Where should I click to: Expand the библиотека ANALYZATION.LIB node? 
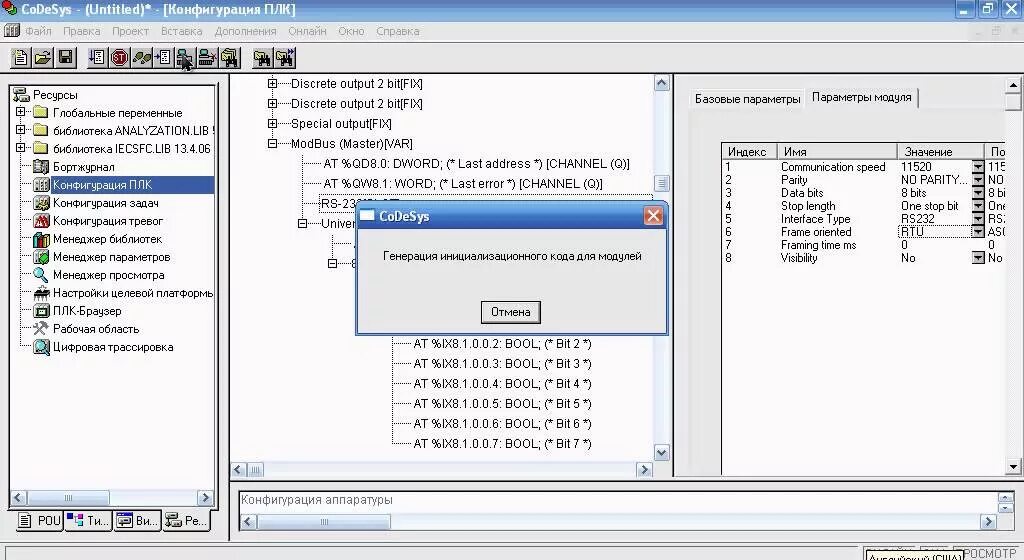(x=21, y=130)
